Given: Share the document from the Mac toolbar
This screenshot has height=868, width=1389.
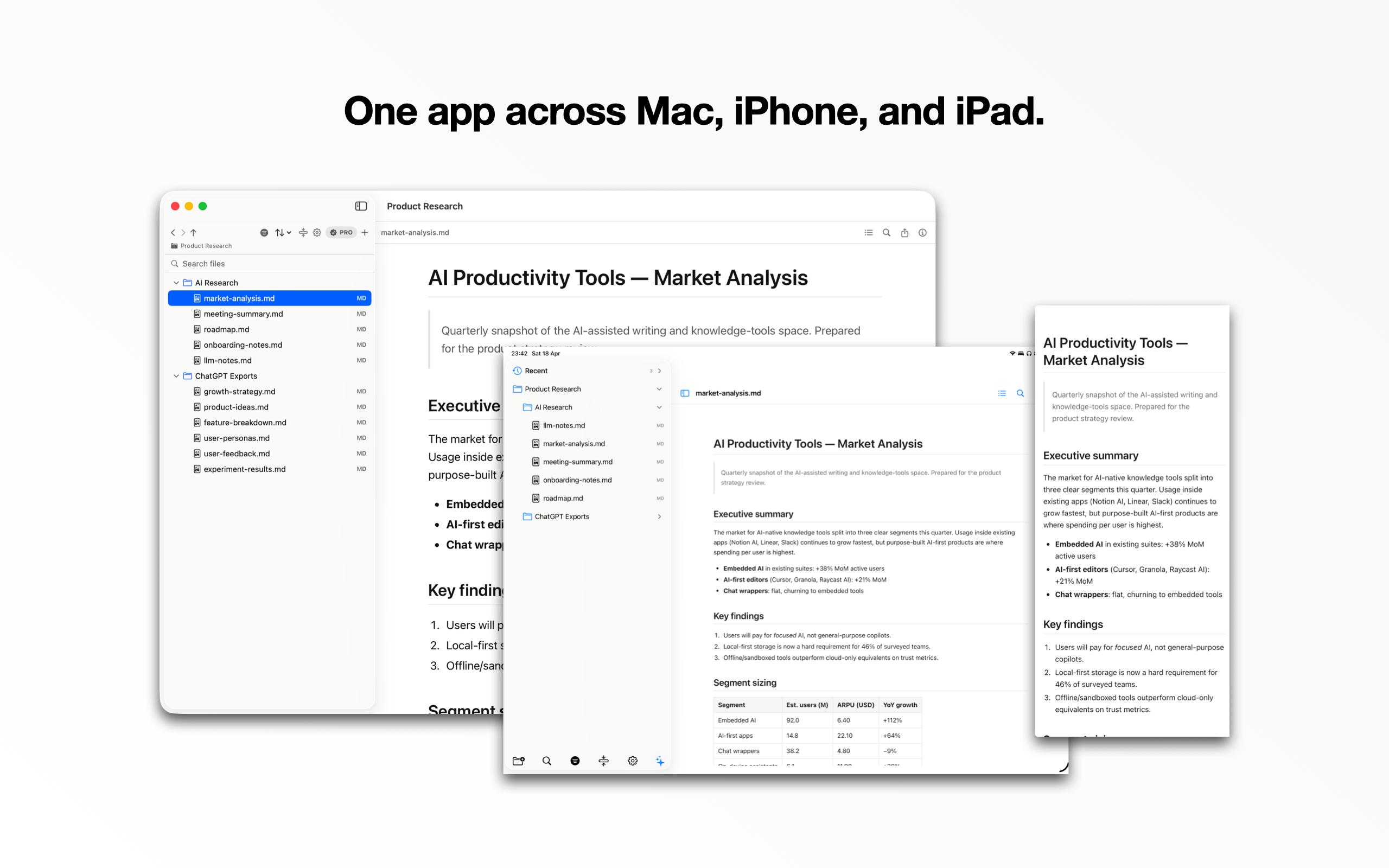Looking at the screenshot, I should point(904,233).
